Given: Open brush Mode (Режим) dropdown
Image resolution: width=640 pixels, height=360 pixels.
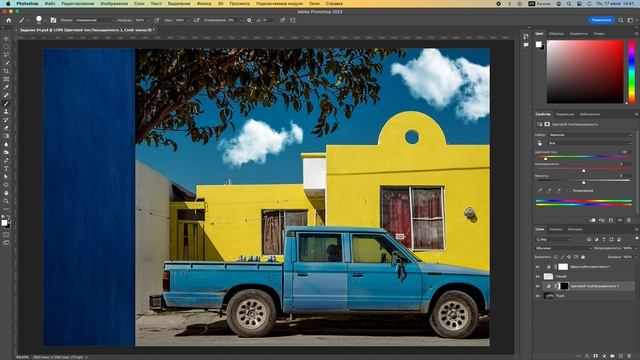Looking at the screenshot, I should 95,20.
